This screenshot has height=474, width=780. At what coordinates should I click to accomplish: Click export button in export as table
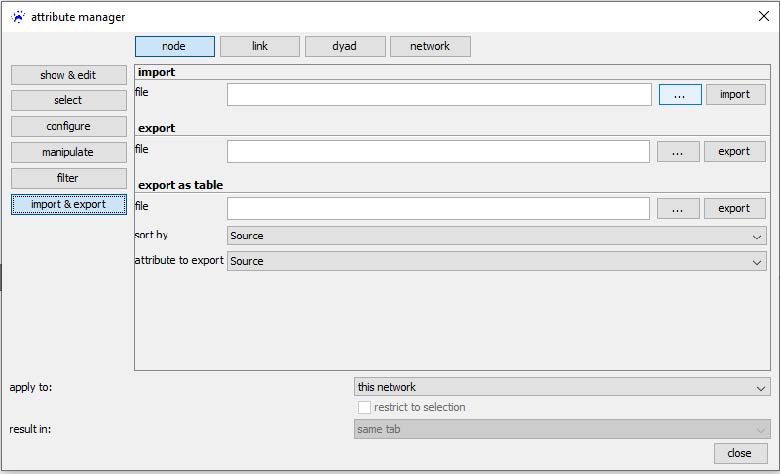tap(734, 208)
